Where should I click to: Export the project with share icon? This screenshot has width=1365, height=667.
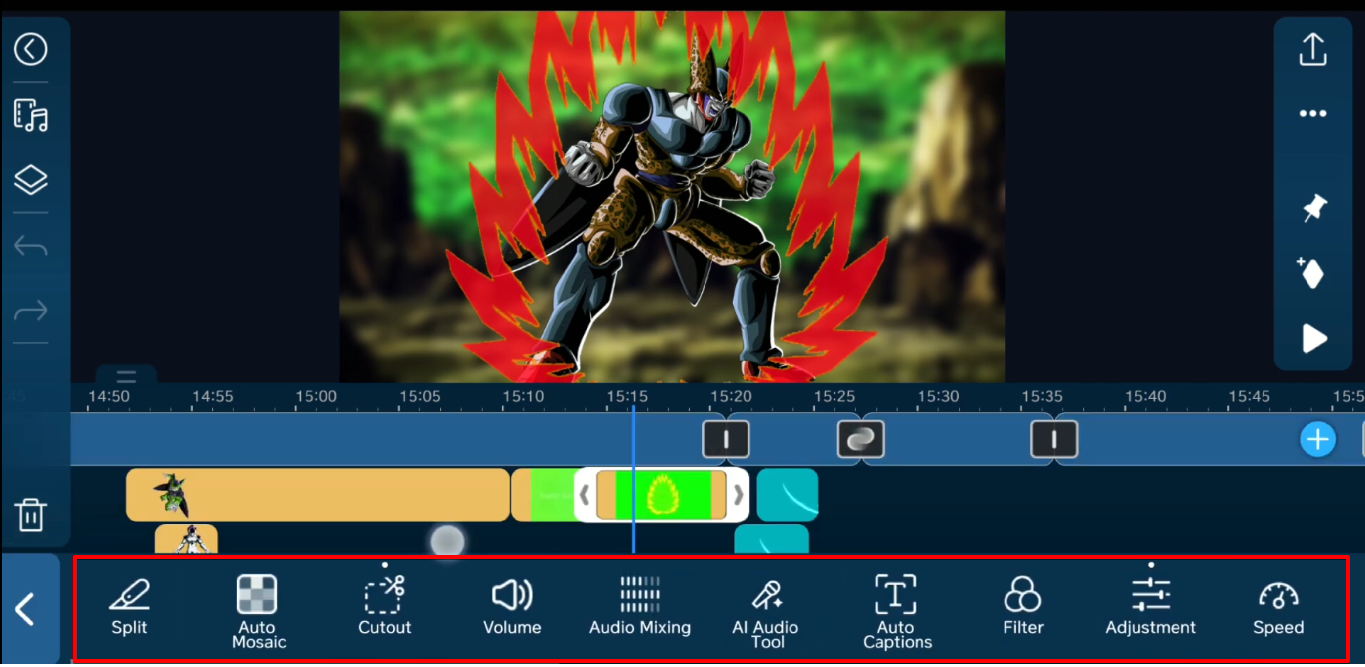[x=1313, y=49]
